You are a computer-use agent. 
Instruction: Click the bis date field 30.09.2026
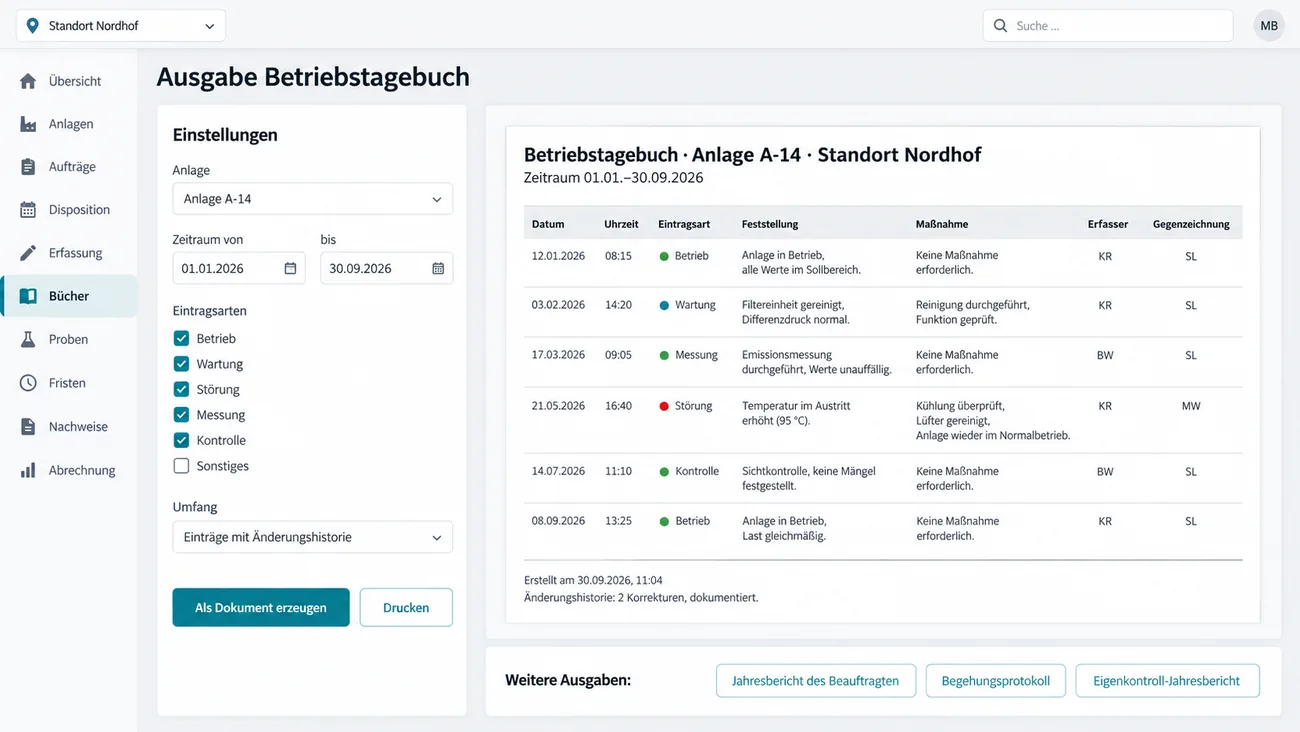pos(386,268)
